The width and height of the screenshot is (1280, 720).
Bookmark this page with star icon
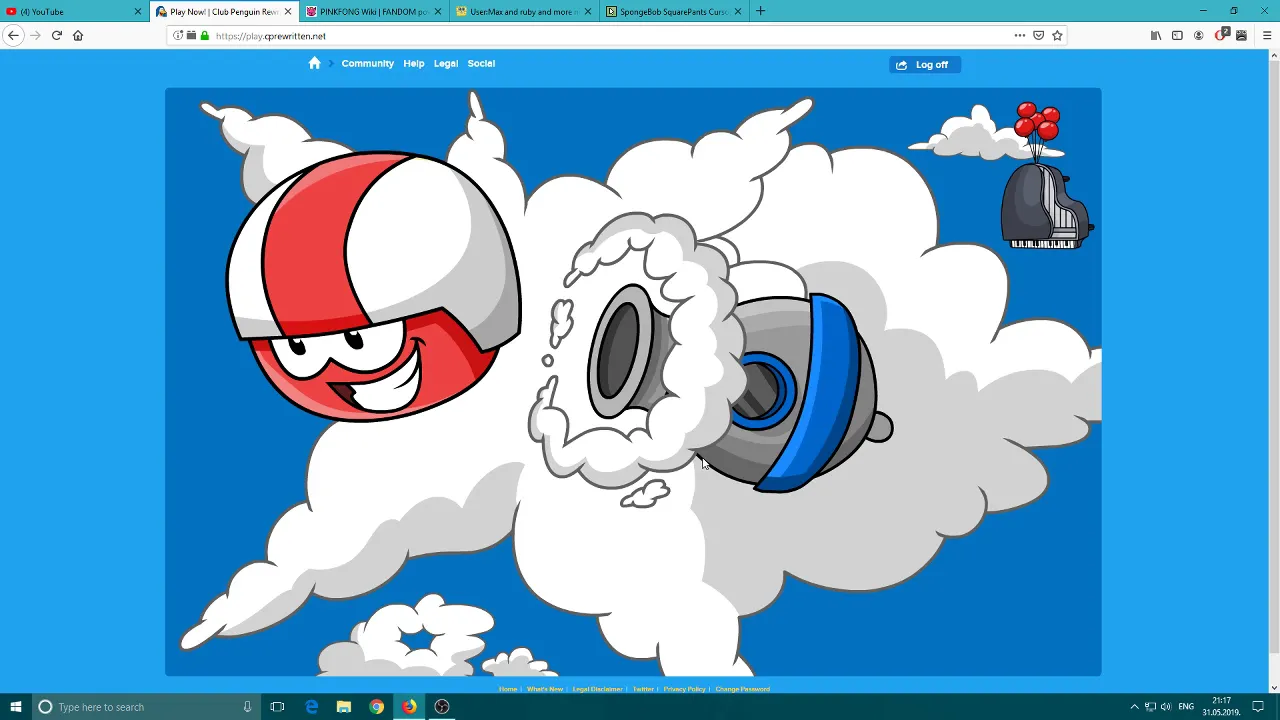pyautogui.click(x=1057, y=35)
